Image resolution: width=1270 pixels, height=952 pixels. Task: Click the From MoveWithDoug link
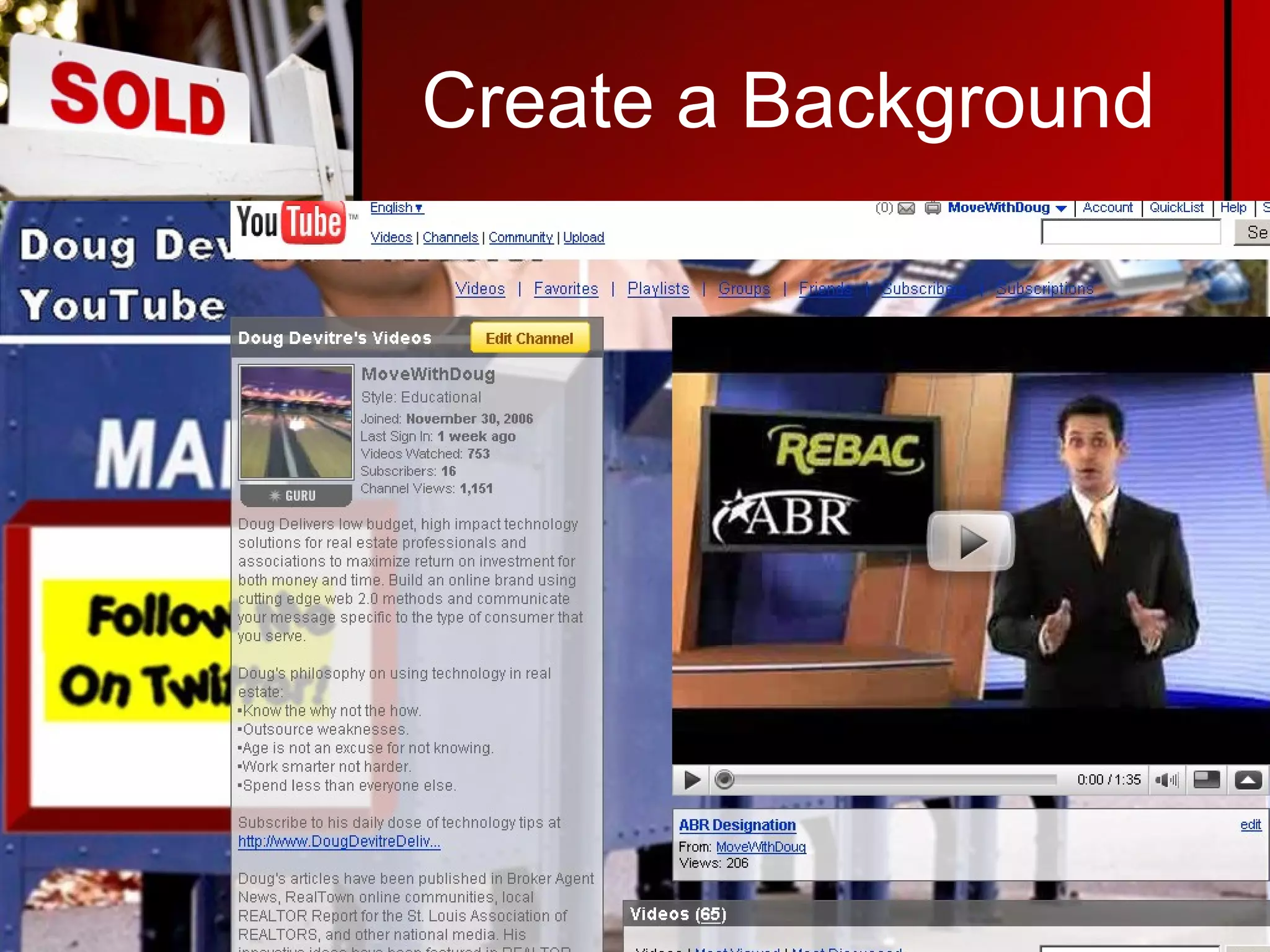[x=761, y=847]
